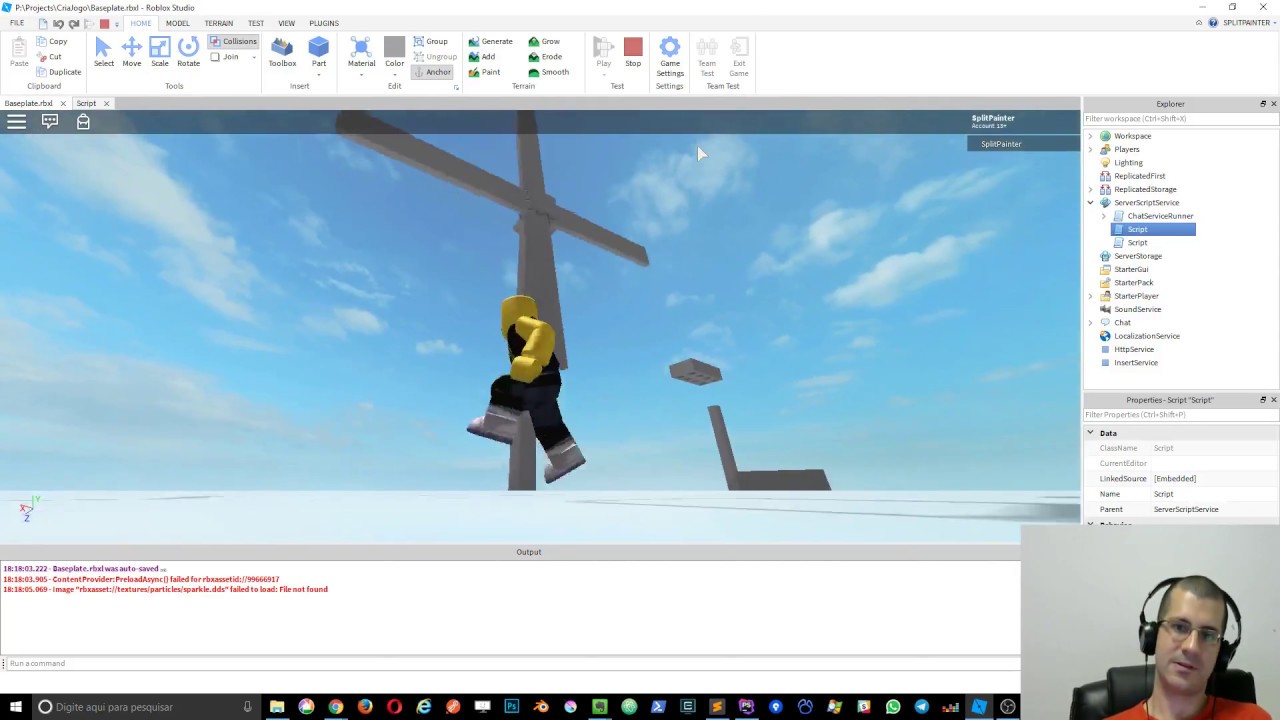
Task: Focus the Filter workspace field
Action: click(x=1180, y=119)
